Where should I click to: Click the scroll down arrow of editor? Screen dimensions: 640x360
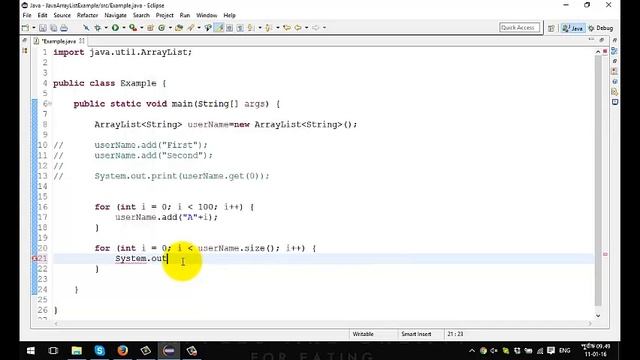click(598, 316)
